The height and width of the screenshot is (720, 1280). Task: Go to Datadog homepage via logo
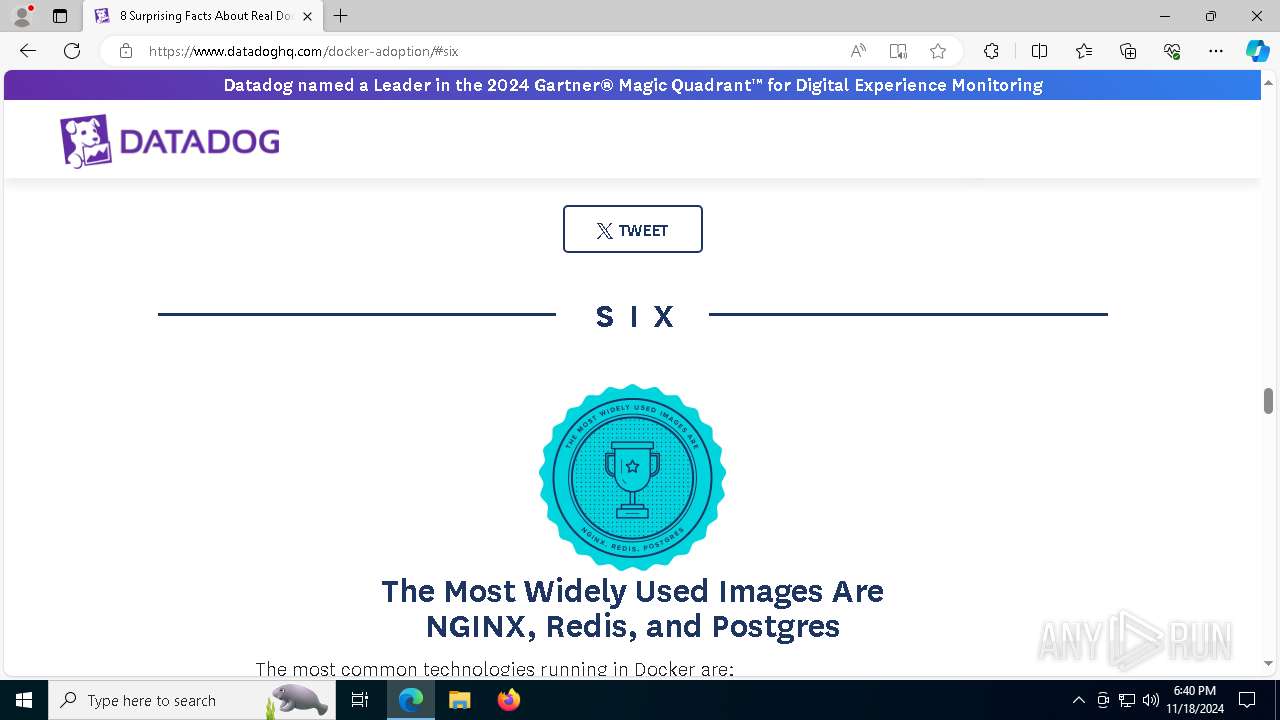[x=169, y=141]
